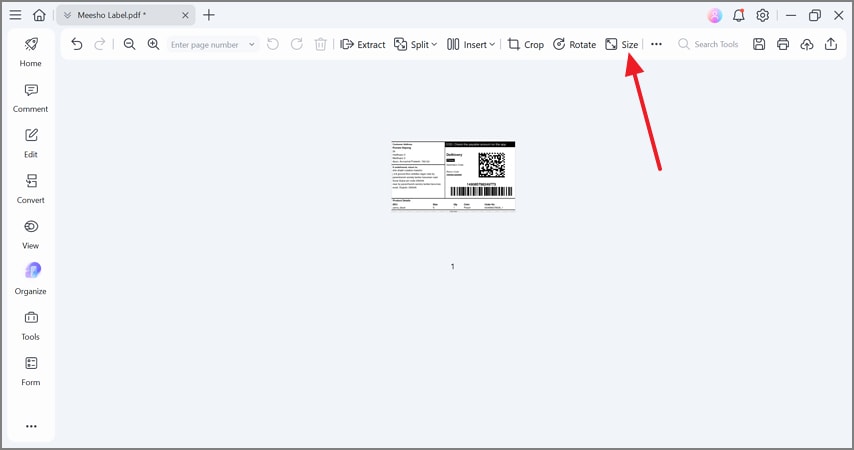
Task: Delete selected page trash icon
Action: coord(321,44)
